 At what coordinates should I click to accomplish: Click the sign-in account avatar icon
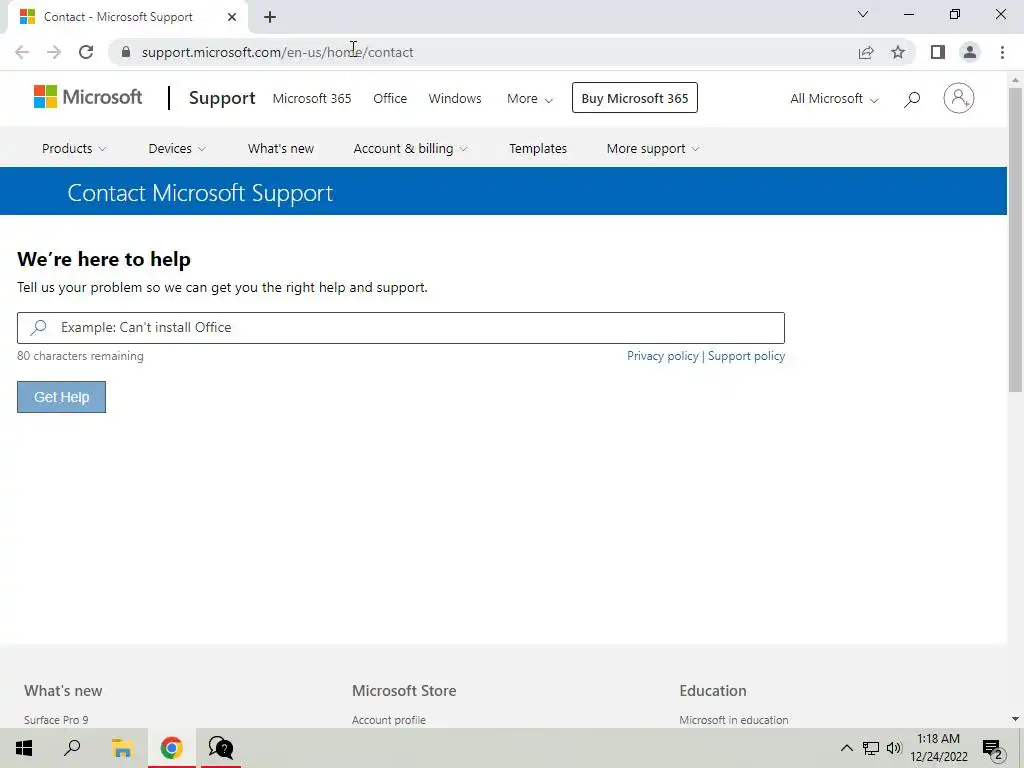958,98
